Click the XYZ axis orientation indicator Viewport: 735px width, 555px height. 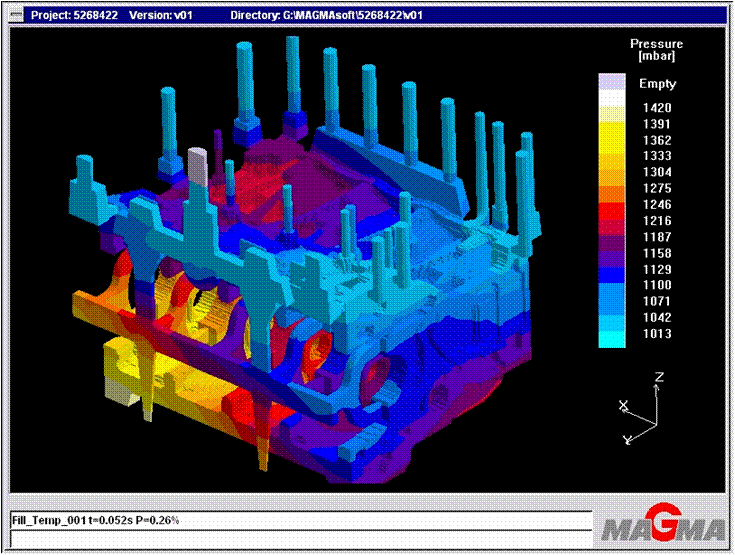pyautogui.click(x=643, y=409)
